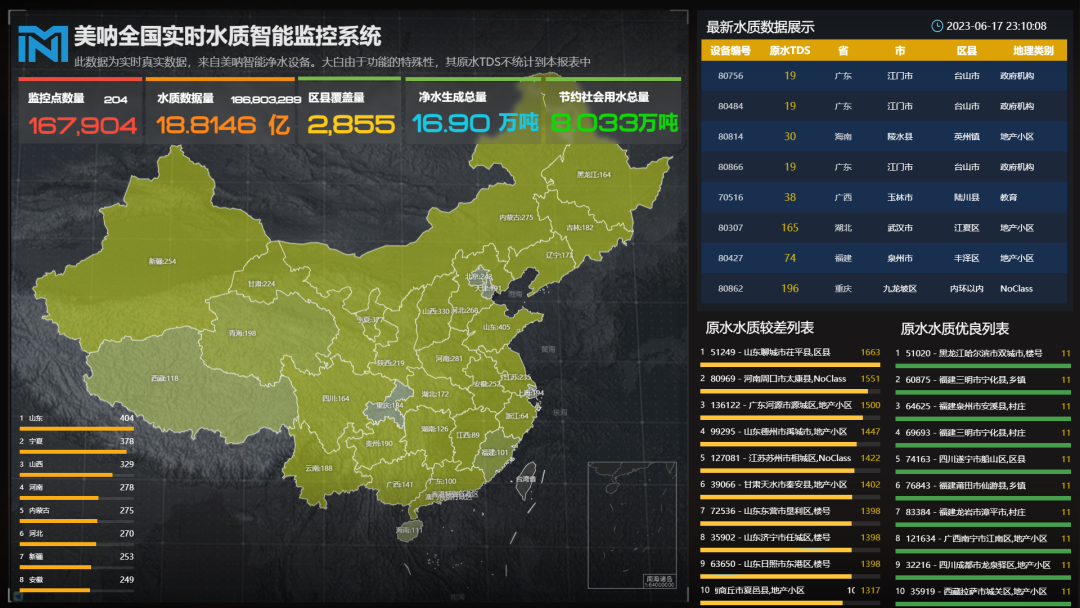Click 宁夏 378 ranking row
This screenshot has width=1080, height=608.
(76, 445)
